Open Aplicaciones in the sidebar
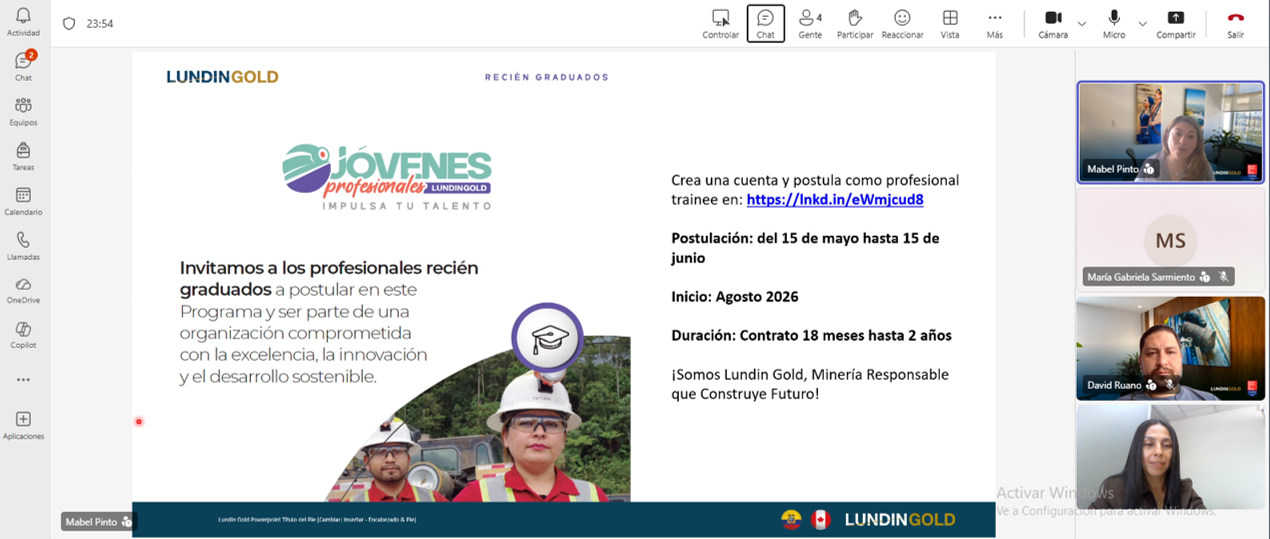Screen dimensions: 1270x539 [23, 425]
